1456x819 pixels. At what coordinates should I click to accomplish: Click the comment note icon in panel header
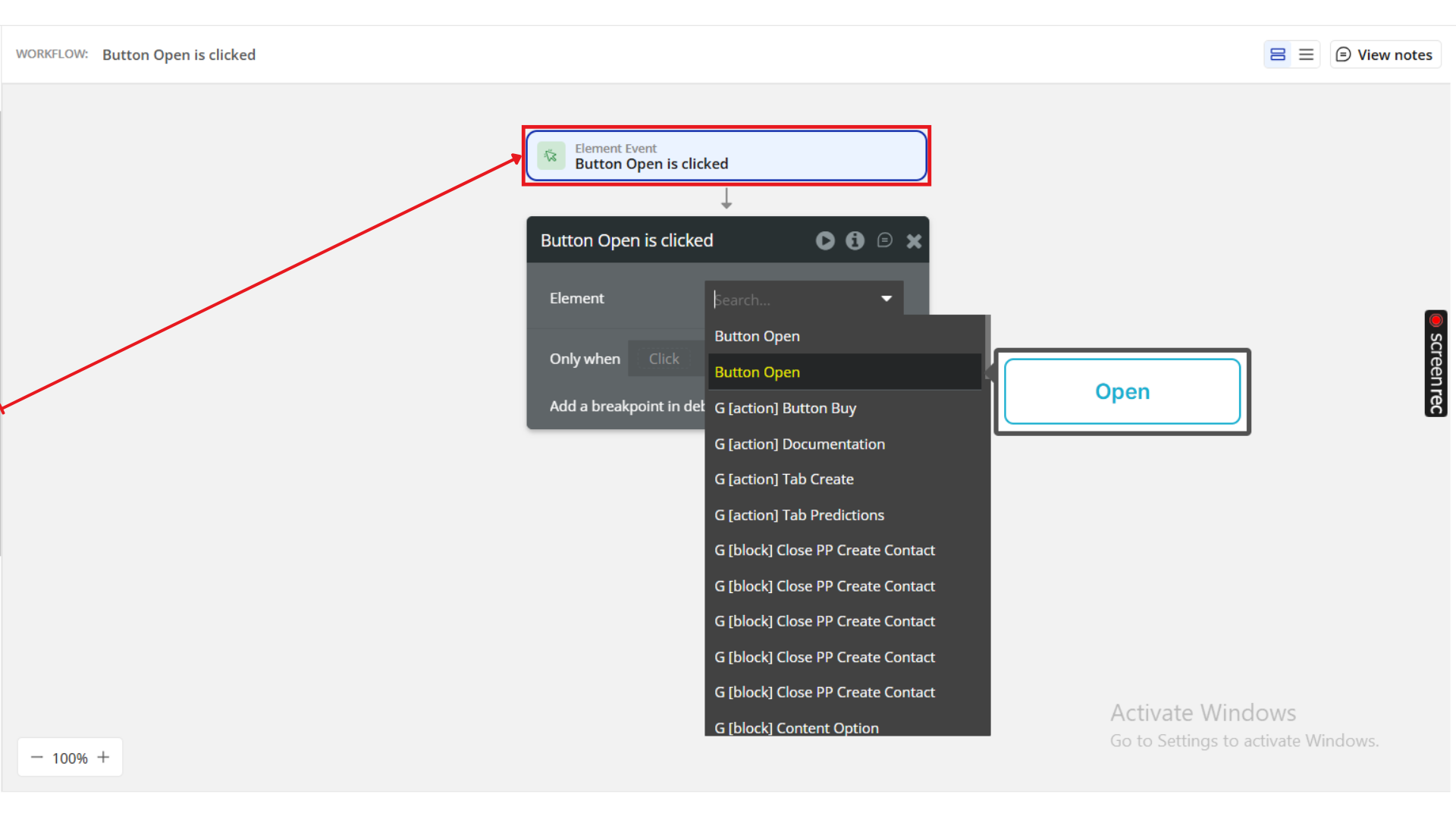coord(884,240)
